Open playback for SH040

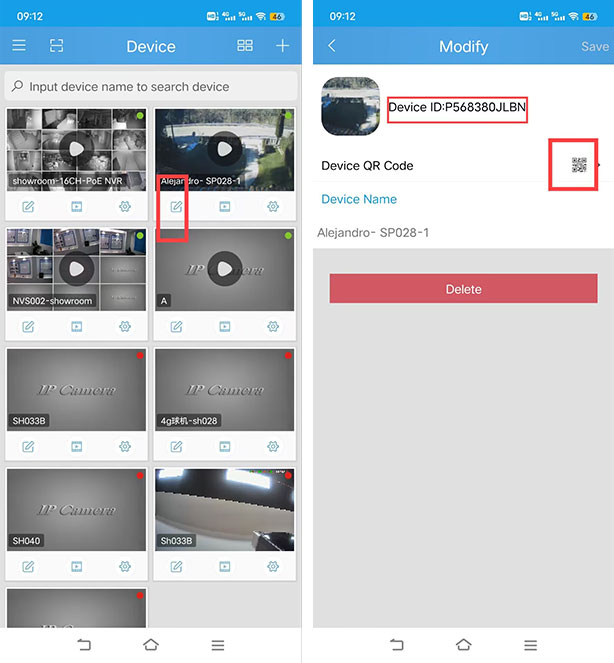pyautogui.click(x=77, y=566)
